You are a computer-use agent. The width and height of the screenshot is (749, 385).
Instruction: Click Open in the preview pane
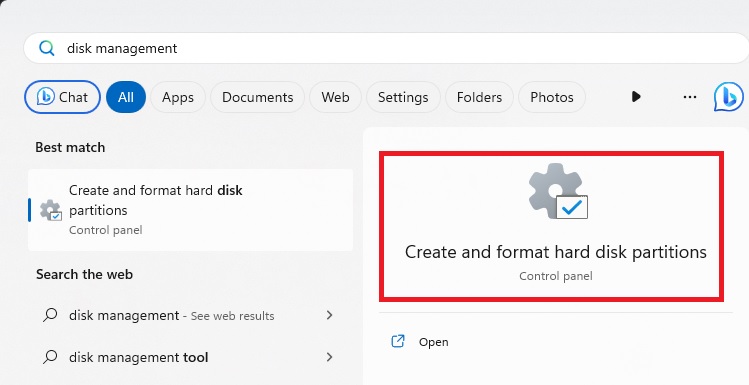(434, 342)
